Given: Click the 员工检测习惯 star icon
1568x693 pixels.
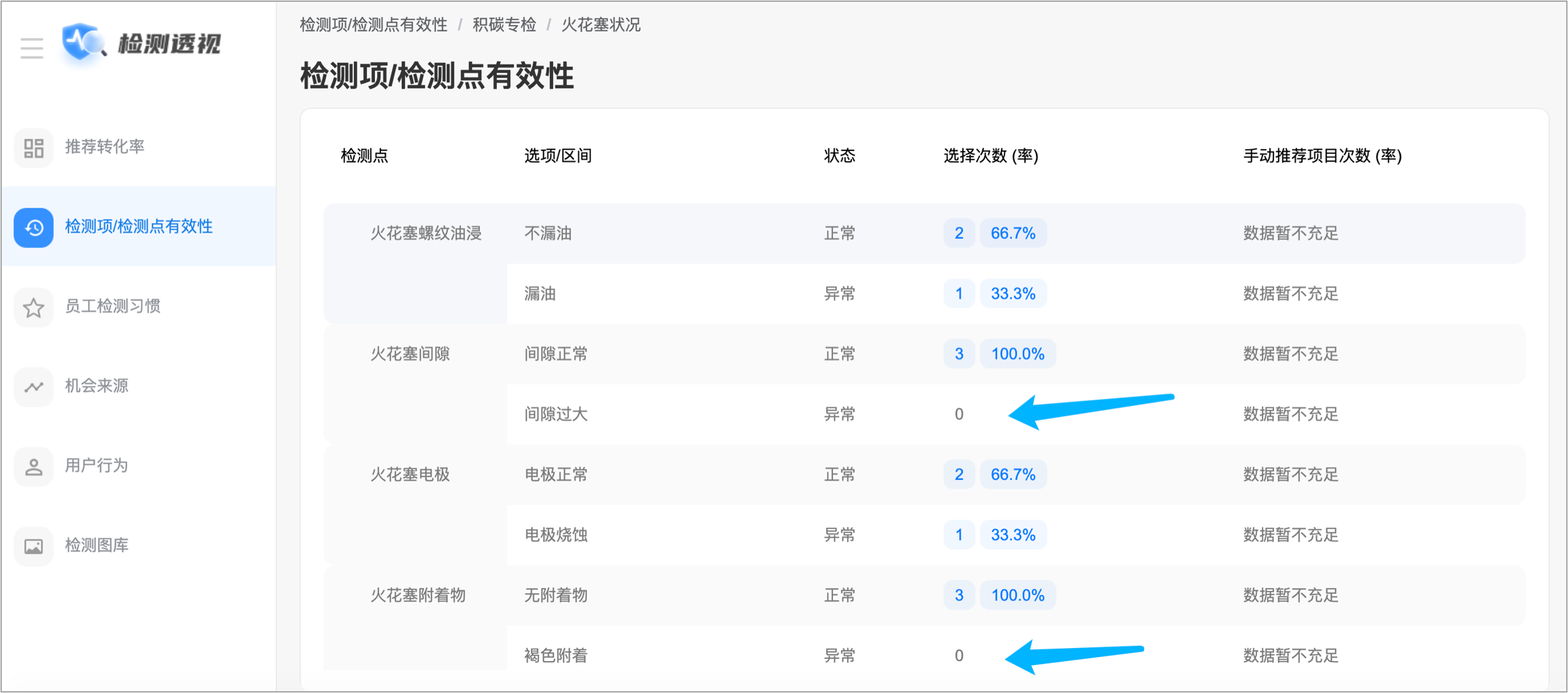Looking at the screenshot, I should pos(33,307).
